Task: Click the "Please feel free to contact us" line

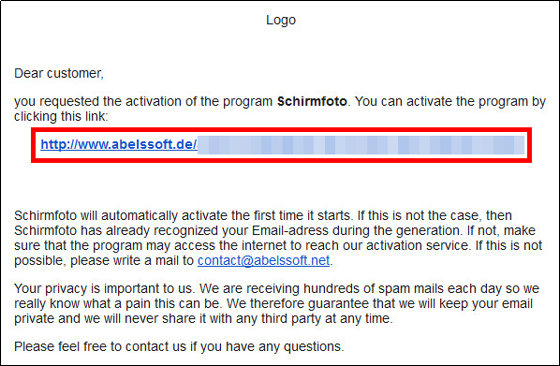Action: (179, 346)
